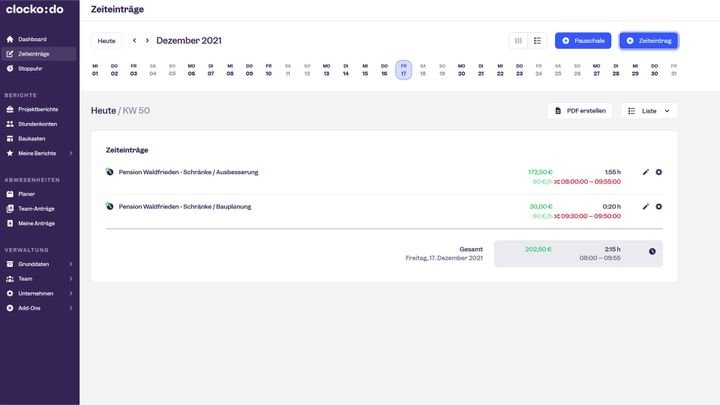This screenshot has width=720, height=405.
Task: Edit the Ausbesserung entry with pencil icon
Action: click(x=646, y=172)
